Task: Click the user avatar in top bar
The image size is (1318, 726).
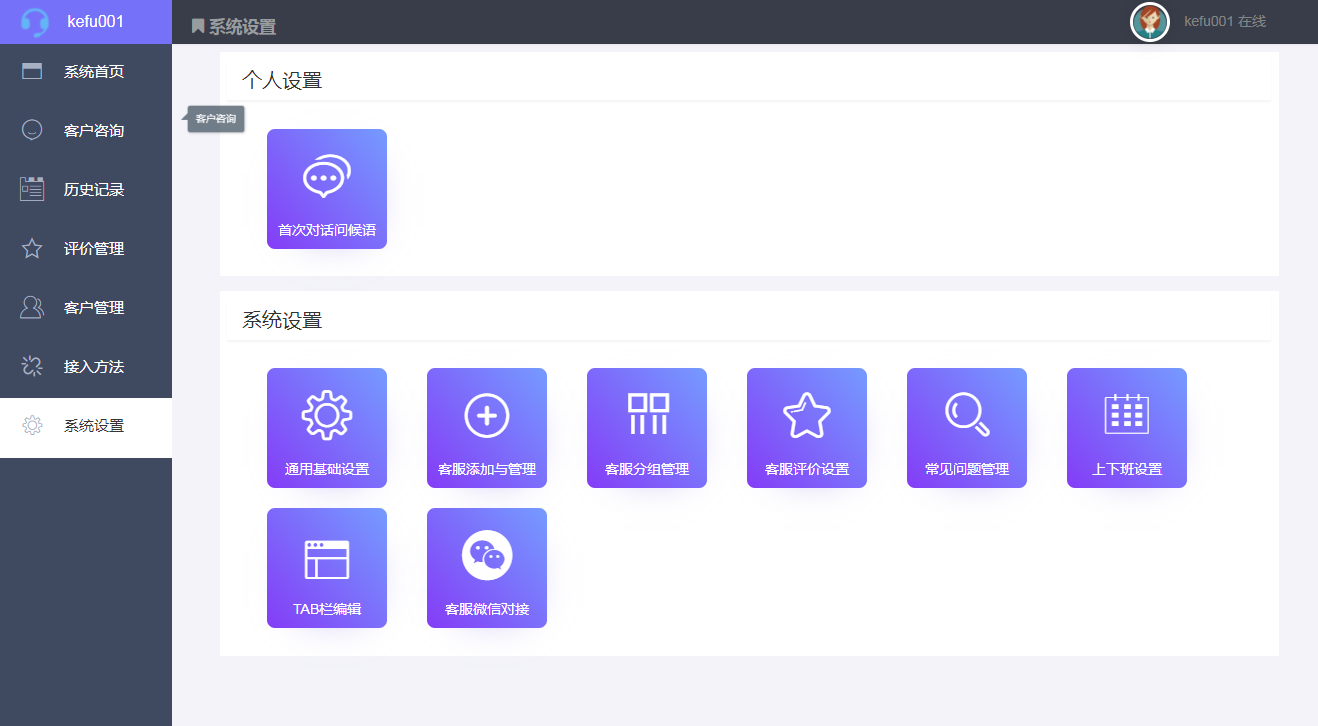Action: pyautogui.click(x=1150, y=22)
